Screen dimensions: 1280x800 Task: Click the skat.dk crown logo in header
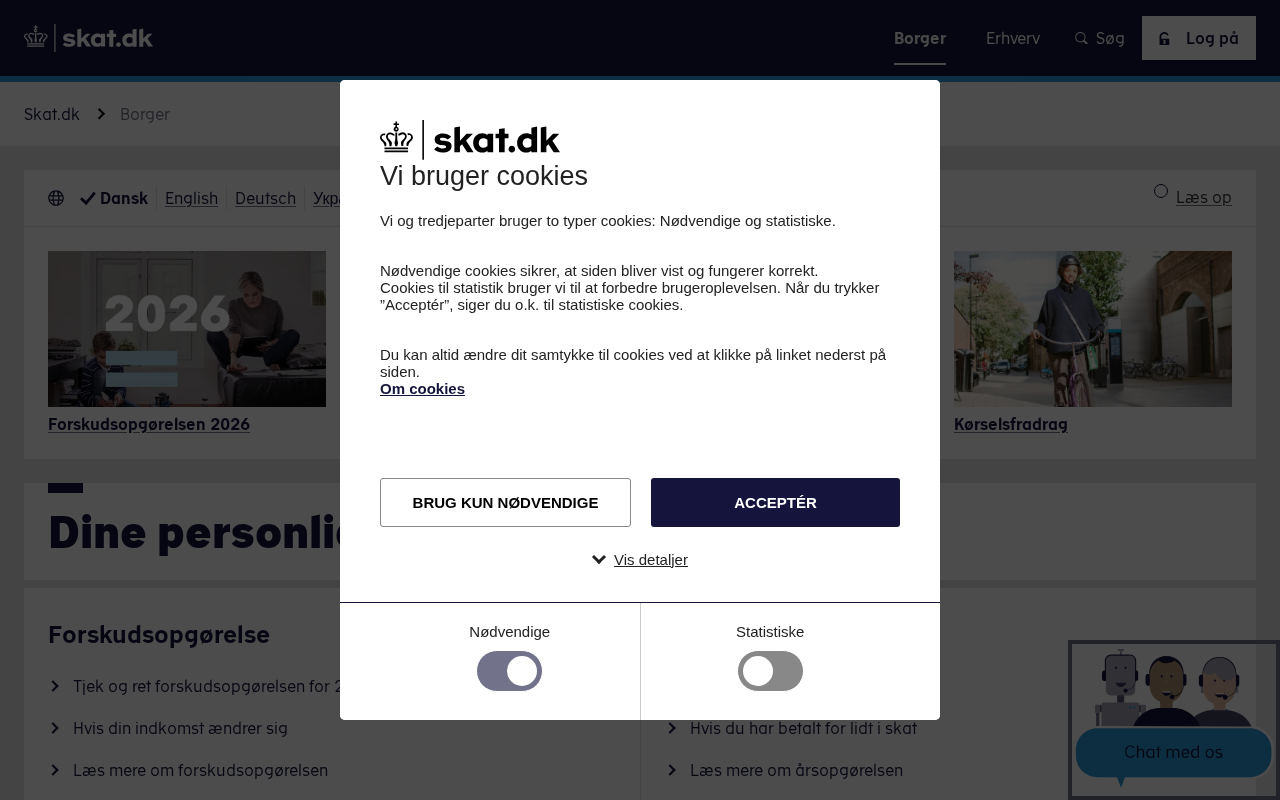pyautogui.click(x=88, y=38)
